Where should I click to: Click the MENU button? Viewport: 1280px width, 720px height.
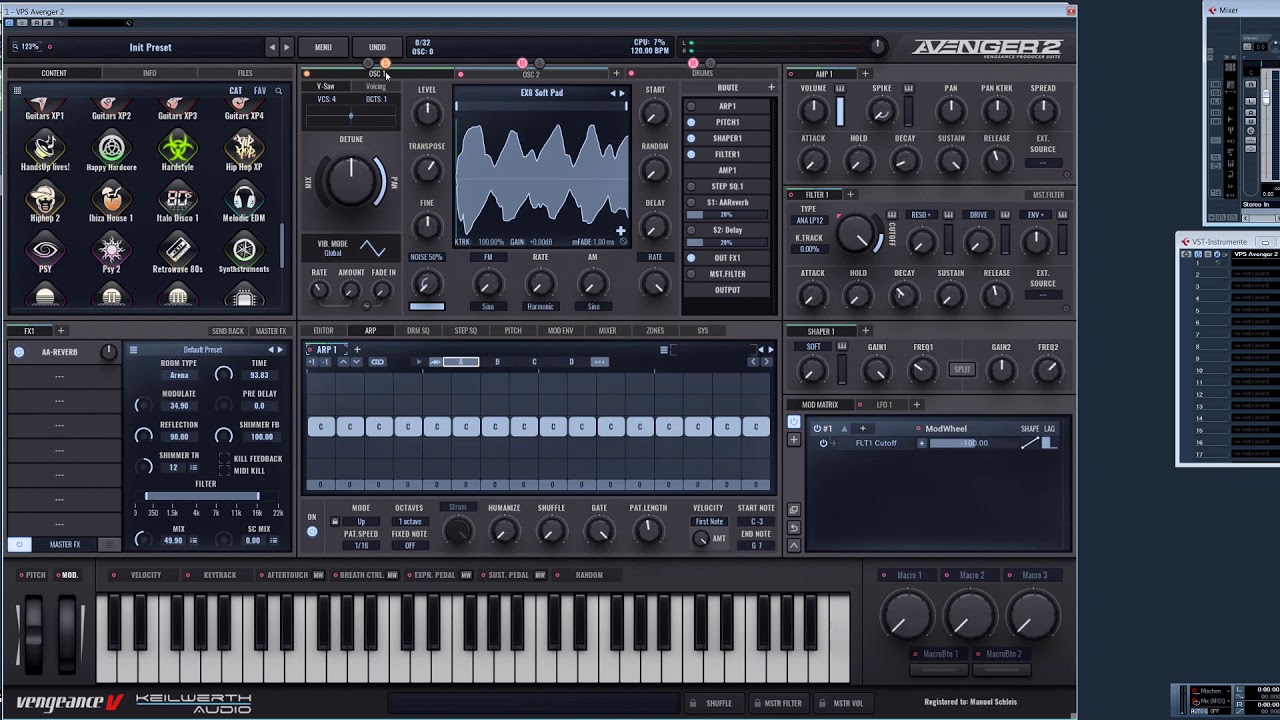pyautogui.click(x=323, y=47)
